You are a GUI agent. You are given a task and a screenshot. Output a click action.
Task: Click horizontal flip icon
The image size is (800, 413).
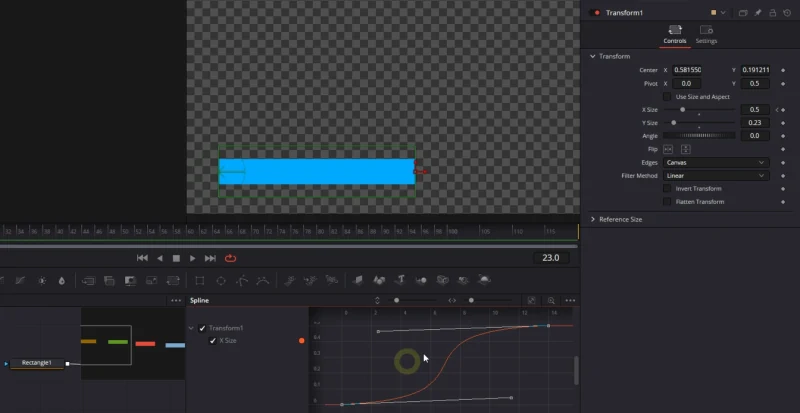tap(669, 149)
